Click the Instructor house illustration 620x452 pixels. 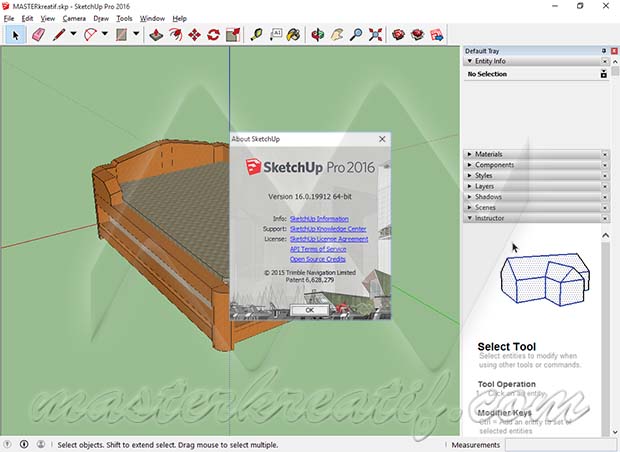(545, 279)
